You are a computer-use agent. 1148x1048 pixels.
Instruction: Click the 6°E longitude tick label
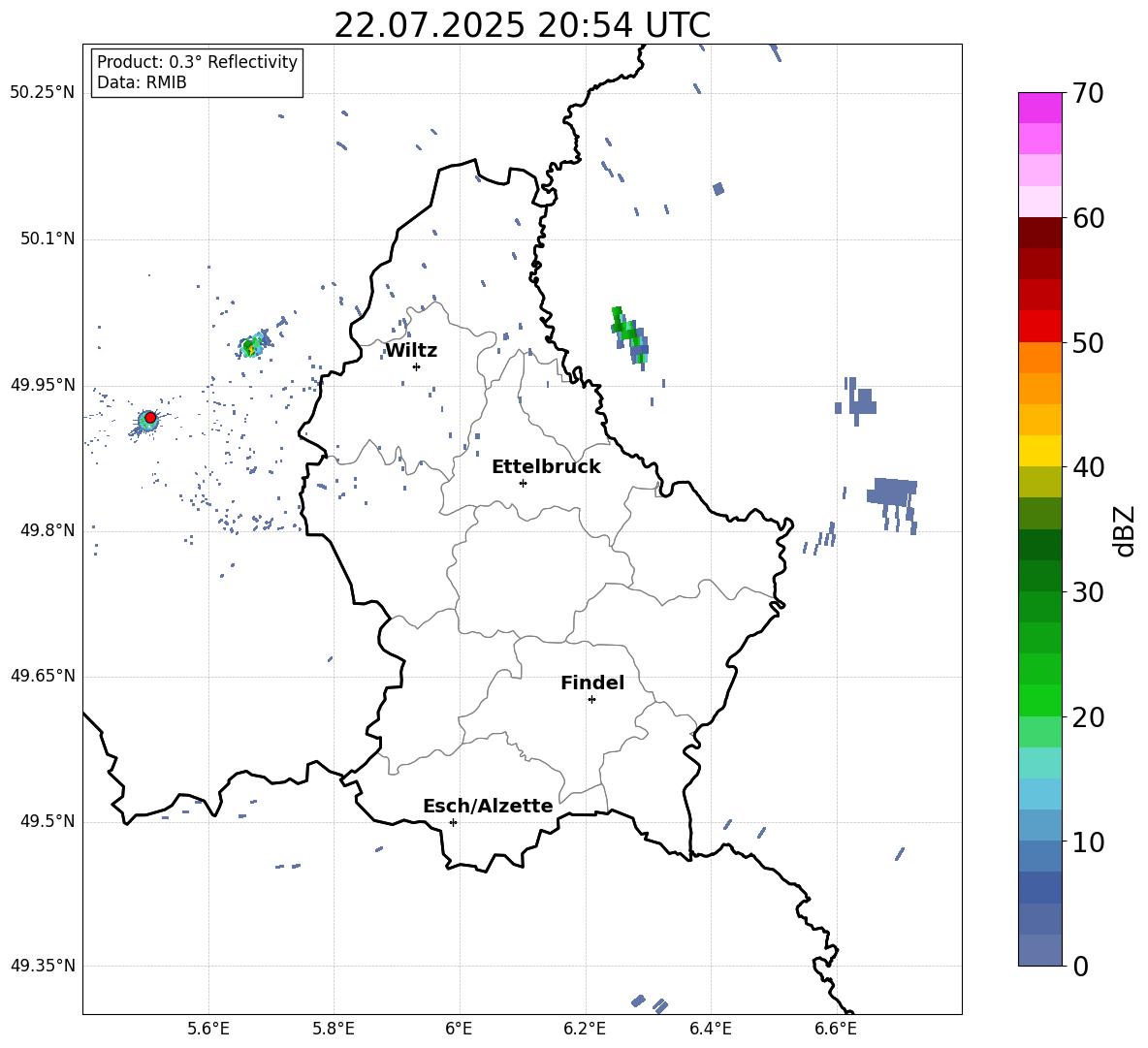click(459, 1029)
